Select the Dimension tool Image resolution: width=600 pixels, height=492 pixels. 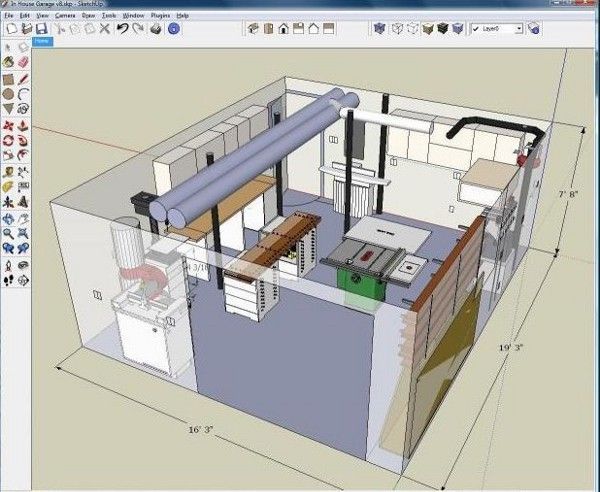[23, 172]
